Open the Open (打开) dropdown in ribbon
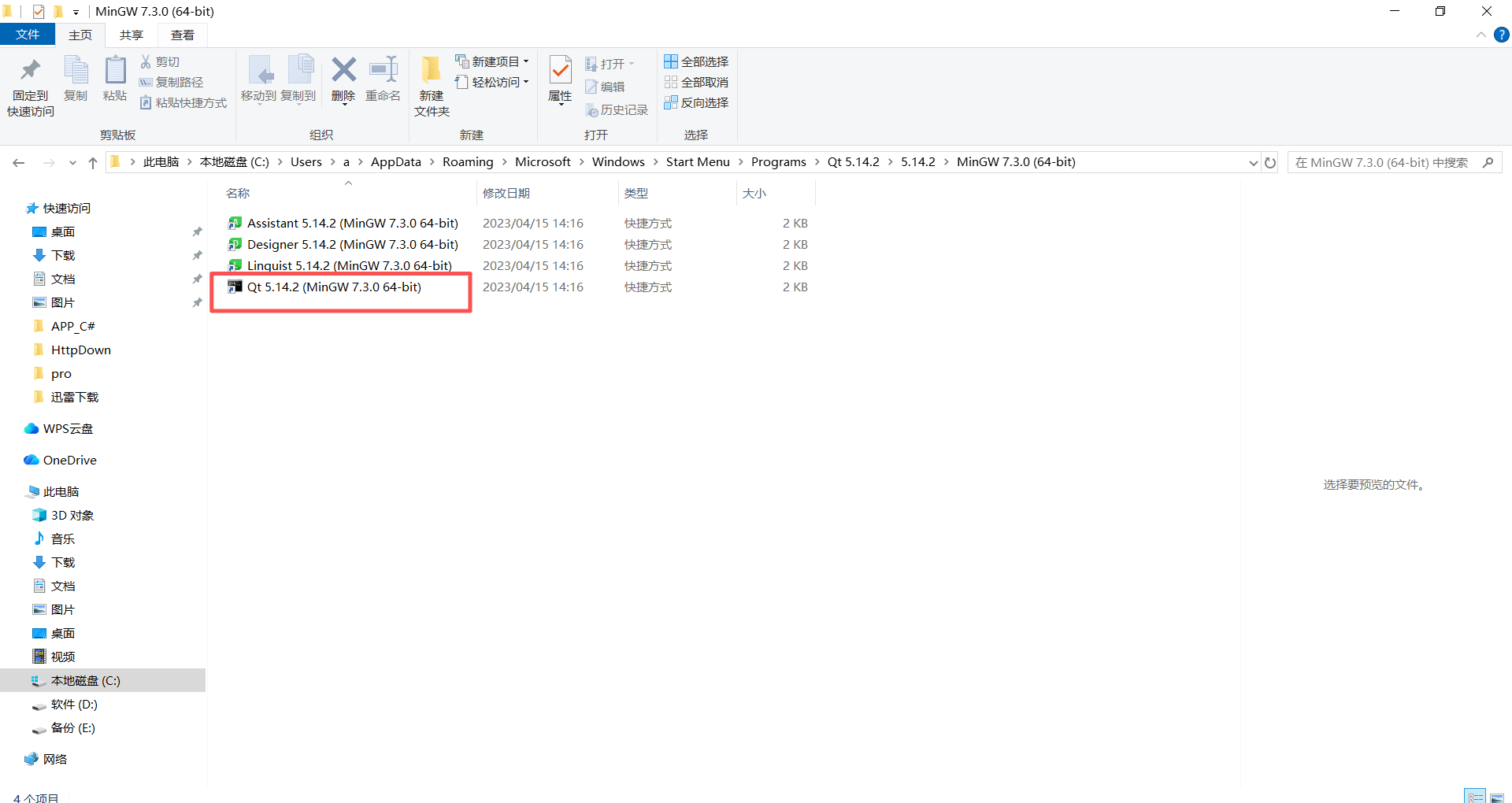The height and width of the screenshot is (803, 1512). click(610, 64)
